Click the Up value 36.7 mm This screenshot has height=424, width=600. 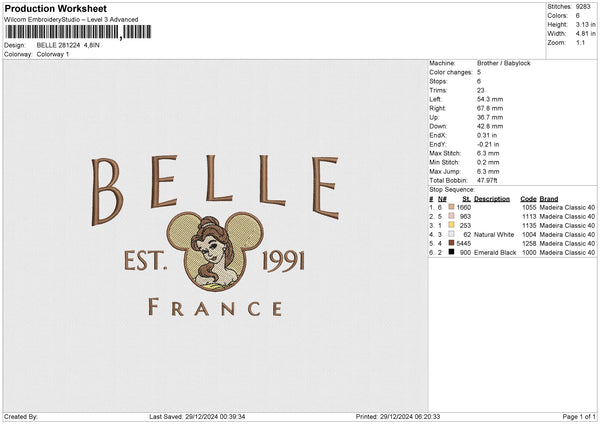(490, 117)
